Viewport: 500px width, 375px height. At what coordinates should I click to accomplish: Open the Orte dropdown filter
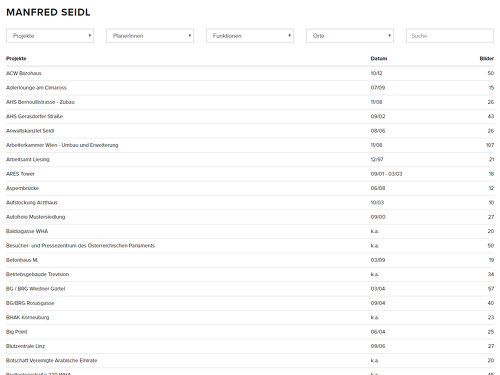350,36
